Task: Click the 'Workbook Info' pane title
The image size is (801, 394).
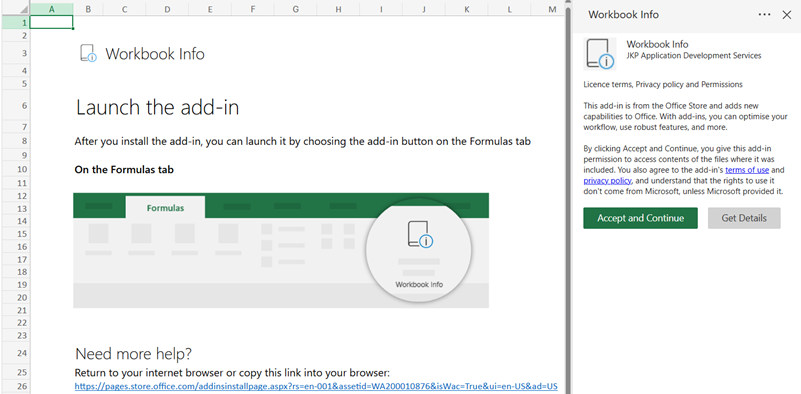Action: click(623, 15)
